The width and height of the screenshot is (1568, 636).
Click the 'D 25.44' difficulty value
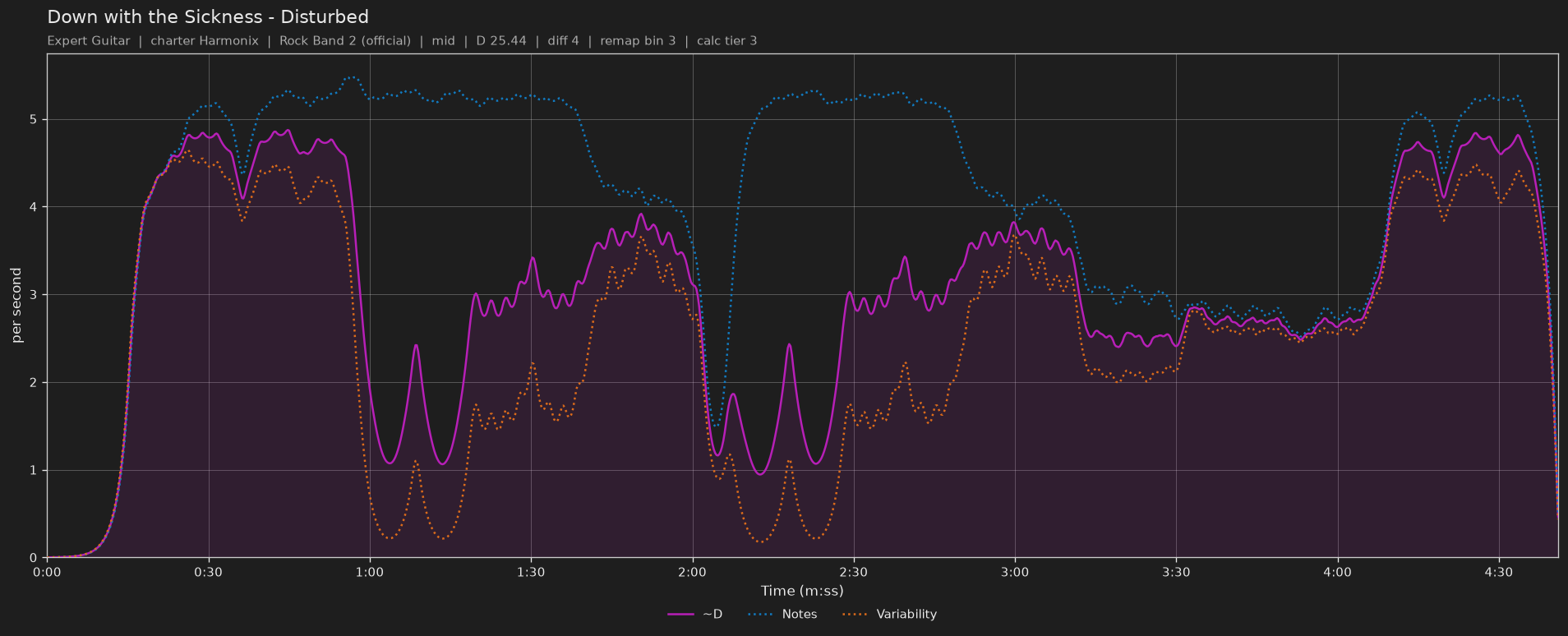[x=501, y=41]
